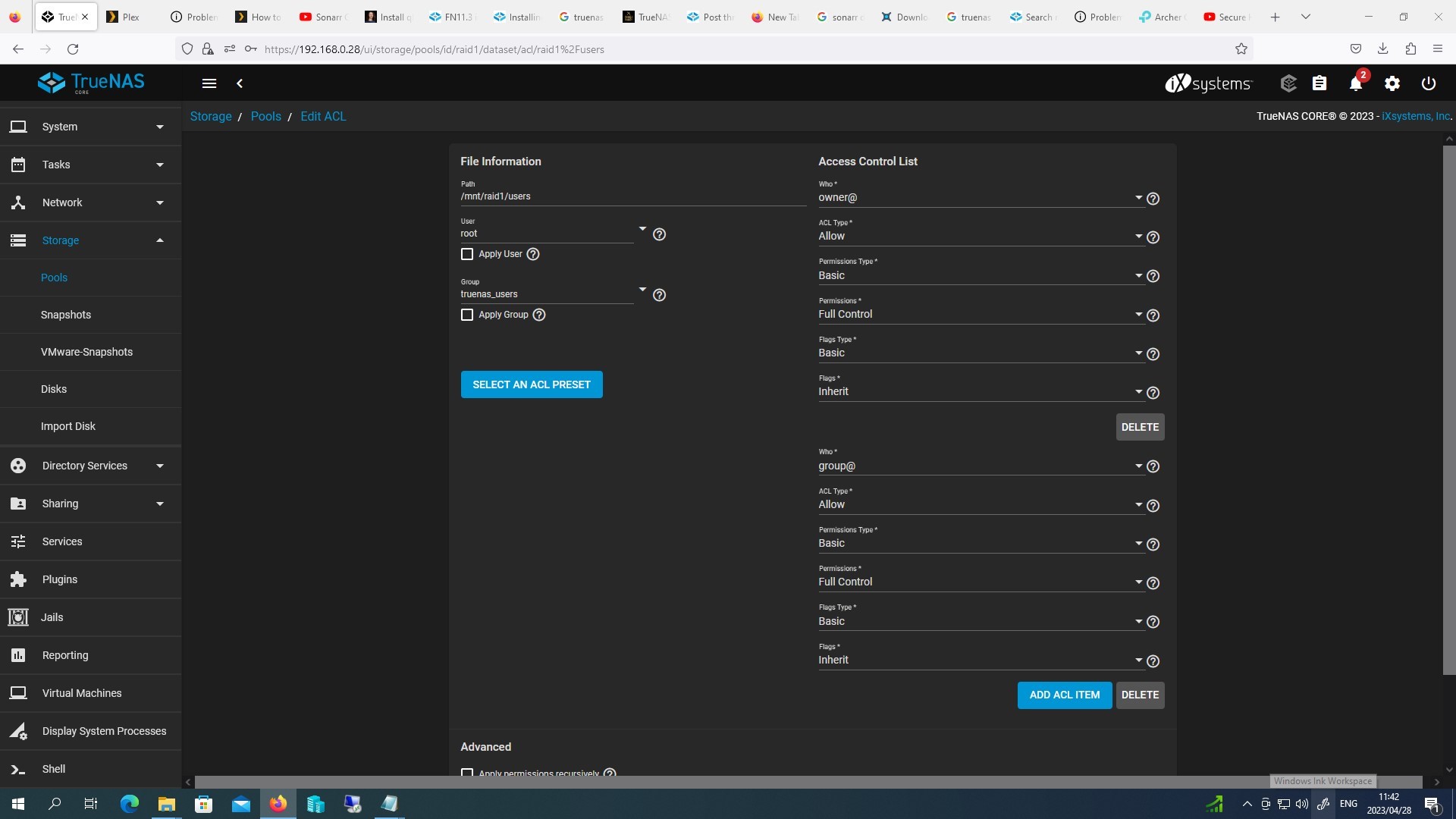
Task: Open Disks under Storage
Action: (x=90, y=389)
